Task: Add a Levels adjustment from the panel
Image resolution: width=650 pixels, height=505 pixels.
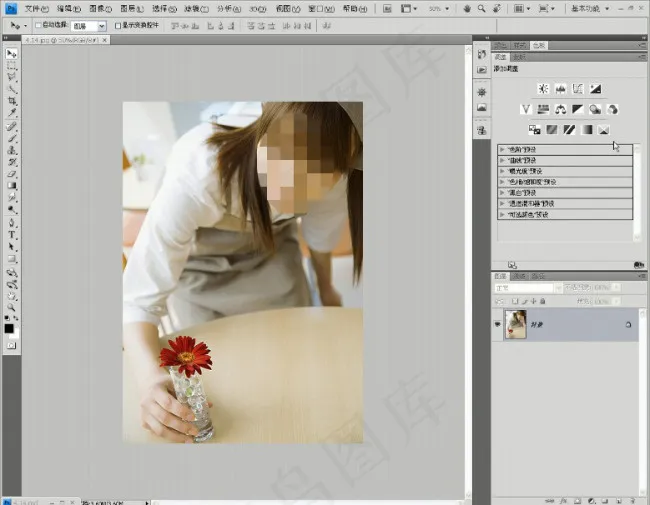Action: tap(560, 89)
